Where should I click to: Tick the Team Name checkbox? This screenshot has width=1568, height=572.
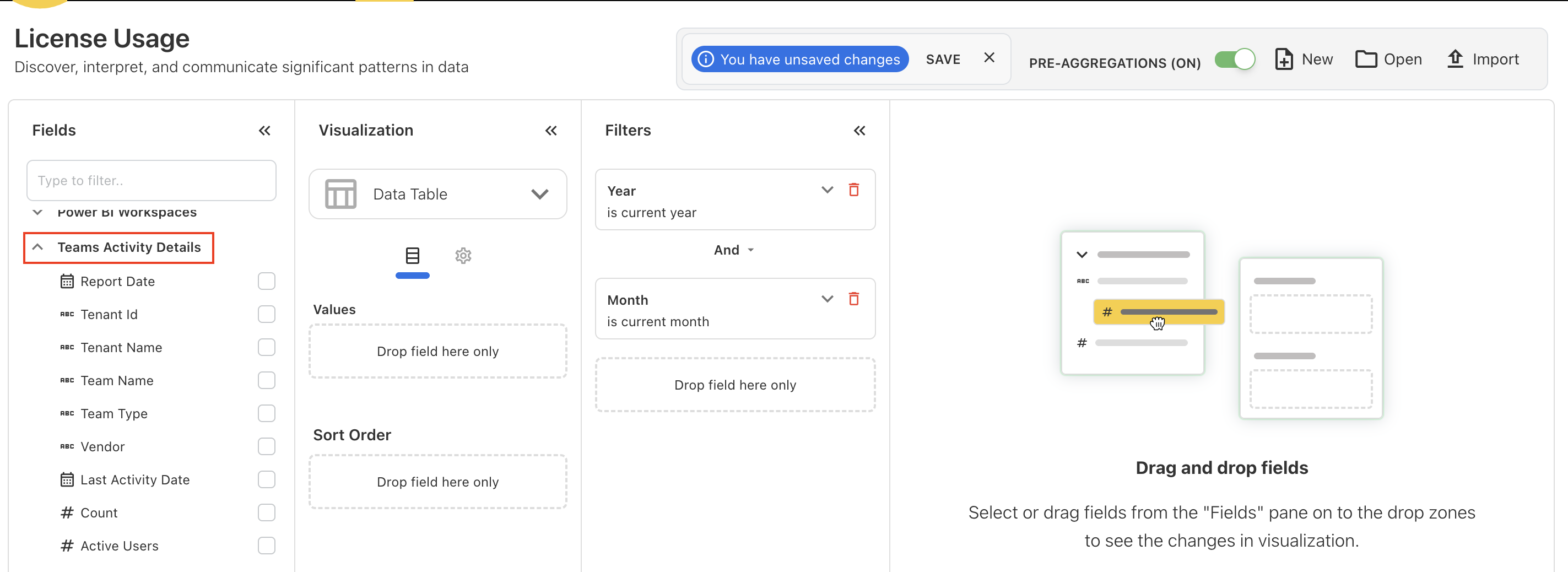click(x=266, y=380)
